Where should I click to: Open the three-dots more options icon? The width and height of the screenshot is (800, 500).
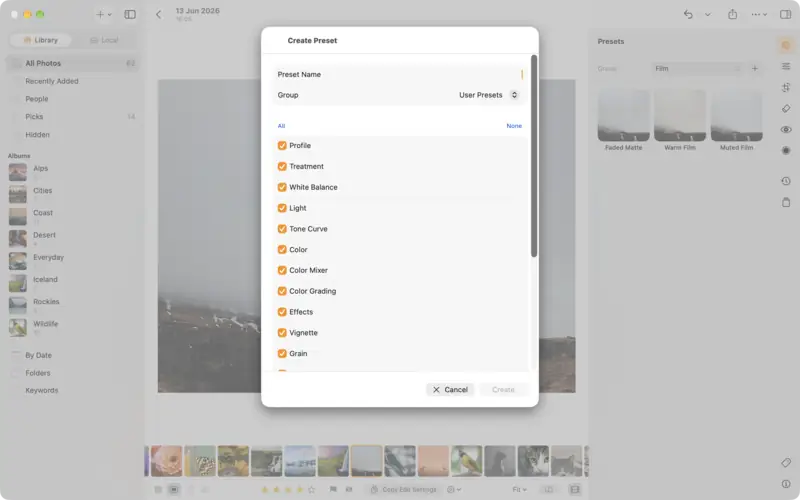pos(759,14)
